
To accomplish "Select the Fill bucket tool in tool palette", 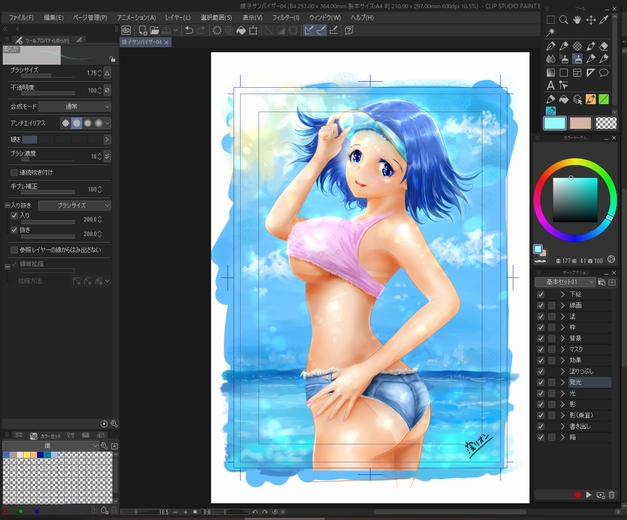I will click(x=564, y=99).
